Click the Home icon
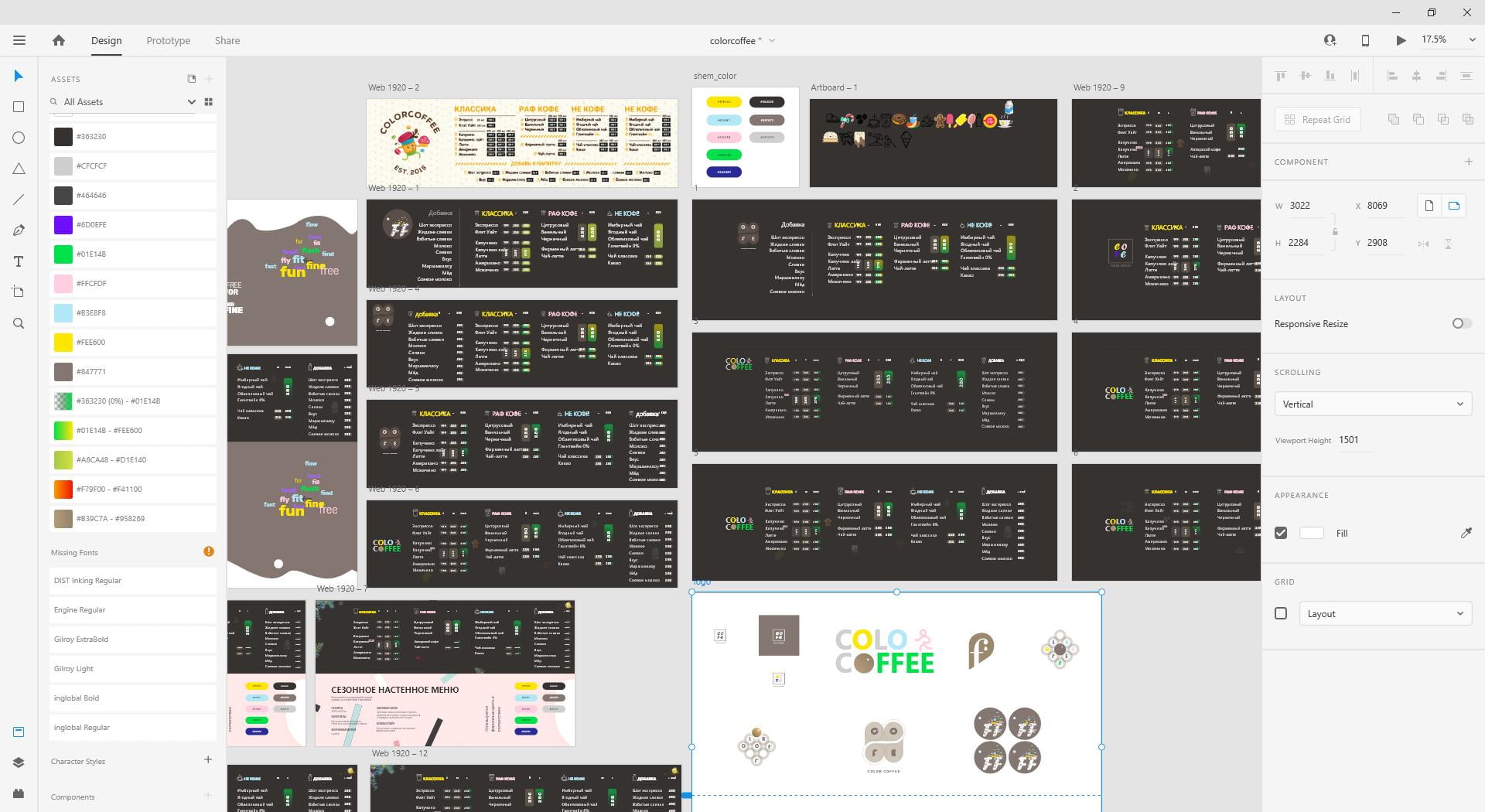 [59, 40]
